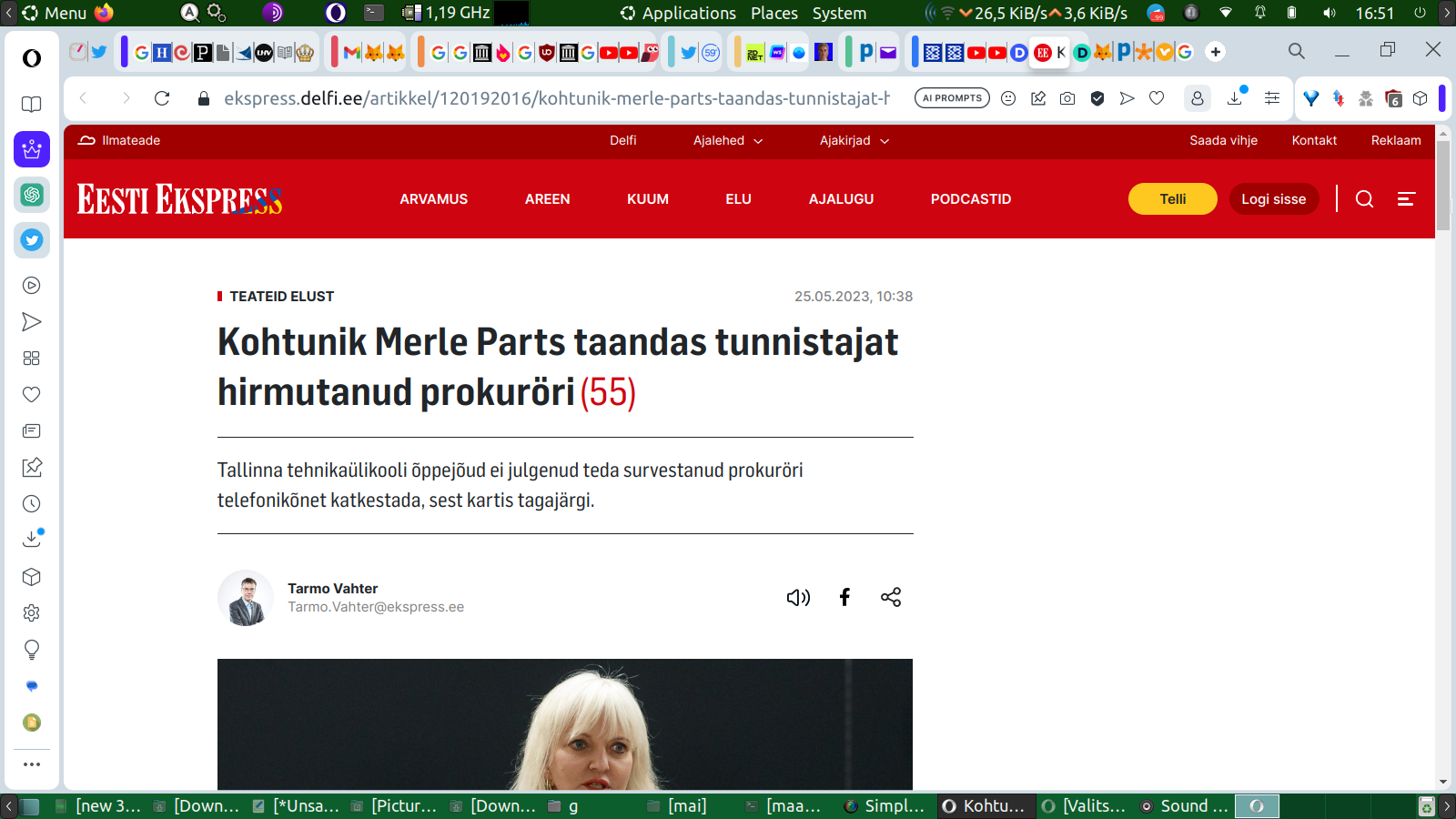Screen dimensions: 1456x819
Task: Click the author avatar photo
Action: pyautogui.click(x=246, y=598)
